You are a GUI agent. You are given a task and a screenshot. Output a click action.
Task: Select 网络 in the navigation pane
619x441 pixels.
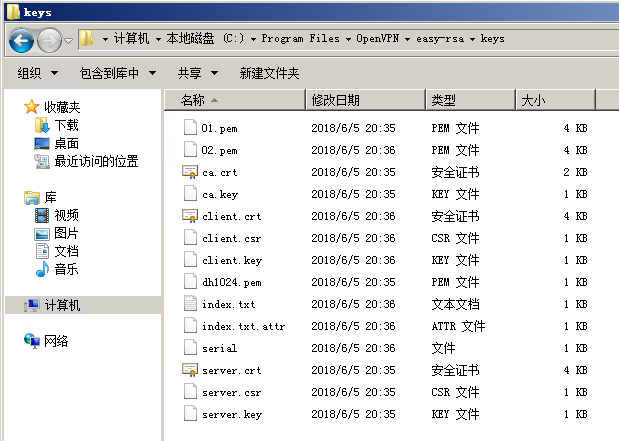(56, 341)
